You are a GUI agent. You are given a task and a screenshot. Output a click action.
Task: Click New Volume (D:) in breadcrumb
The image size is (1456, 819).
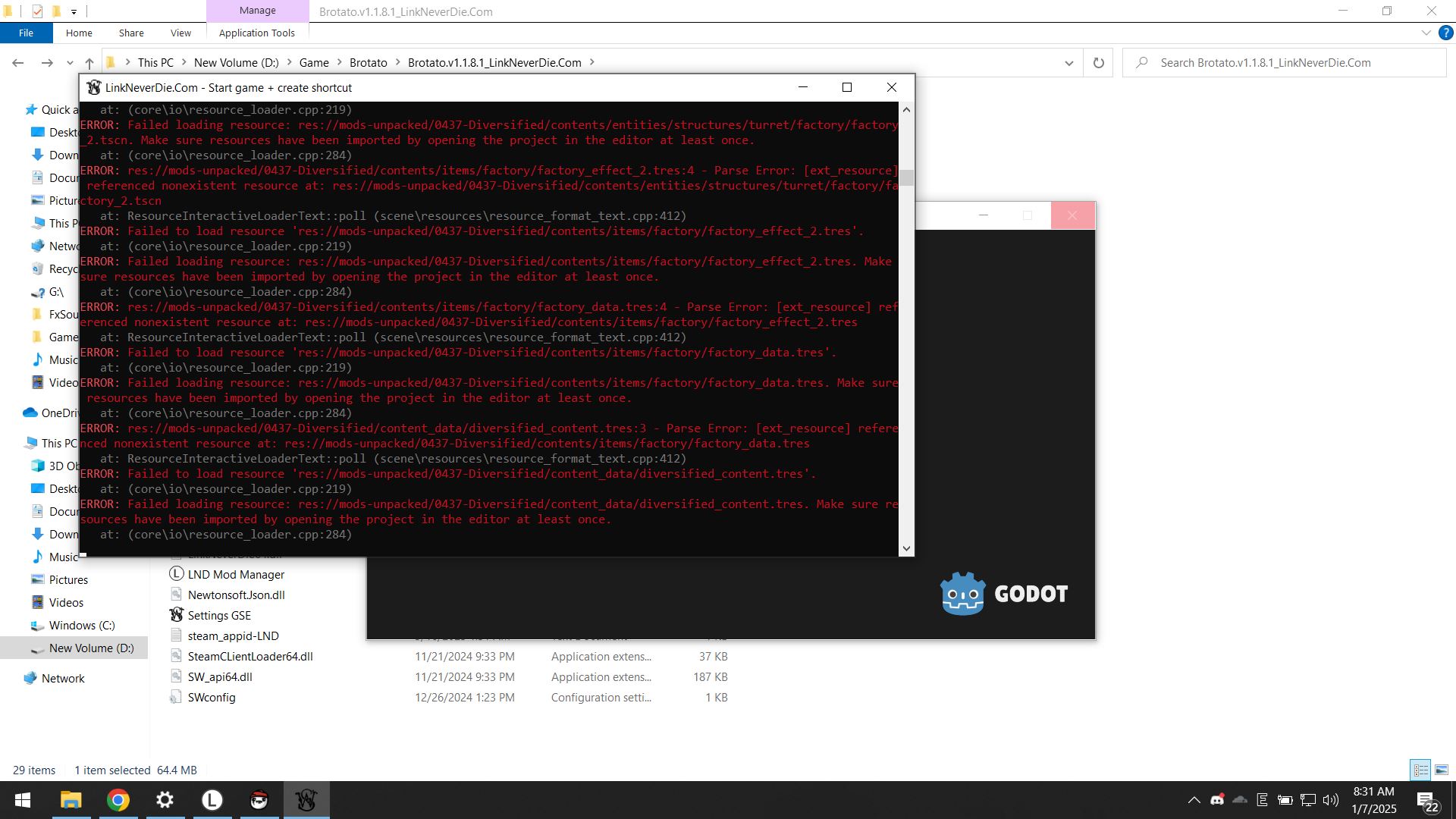click(x=237, y=63)
